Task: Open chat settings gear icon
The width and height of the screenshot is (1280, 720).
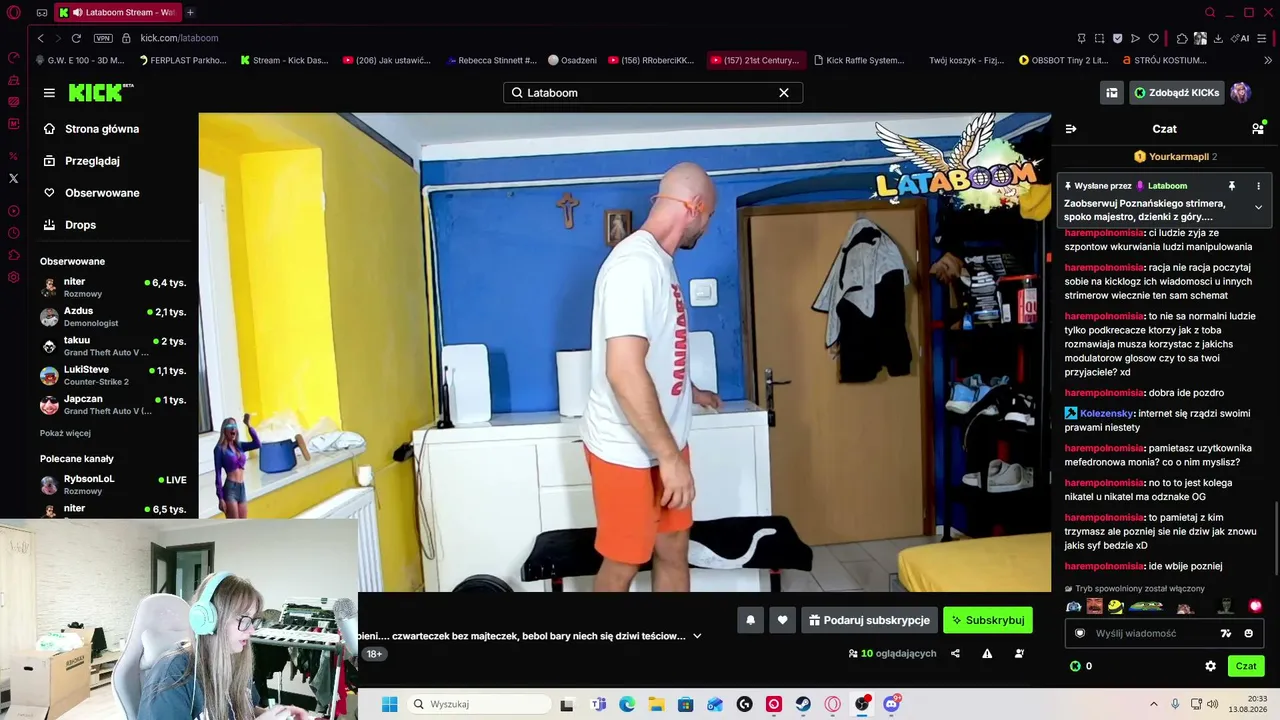Action: (1210, 666)
